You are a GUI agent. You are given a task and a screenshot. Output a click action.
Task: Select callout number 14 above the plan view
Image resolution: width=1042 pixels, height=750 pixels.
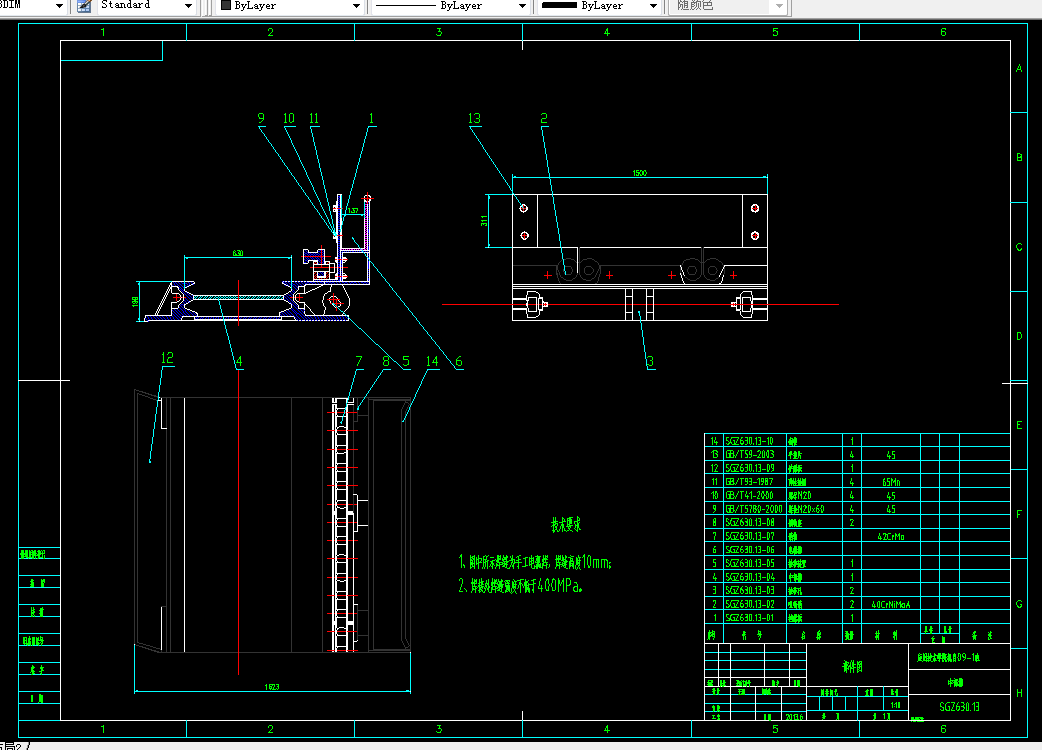click(432, 361)
